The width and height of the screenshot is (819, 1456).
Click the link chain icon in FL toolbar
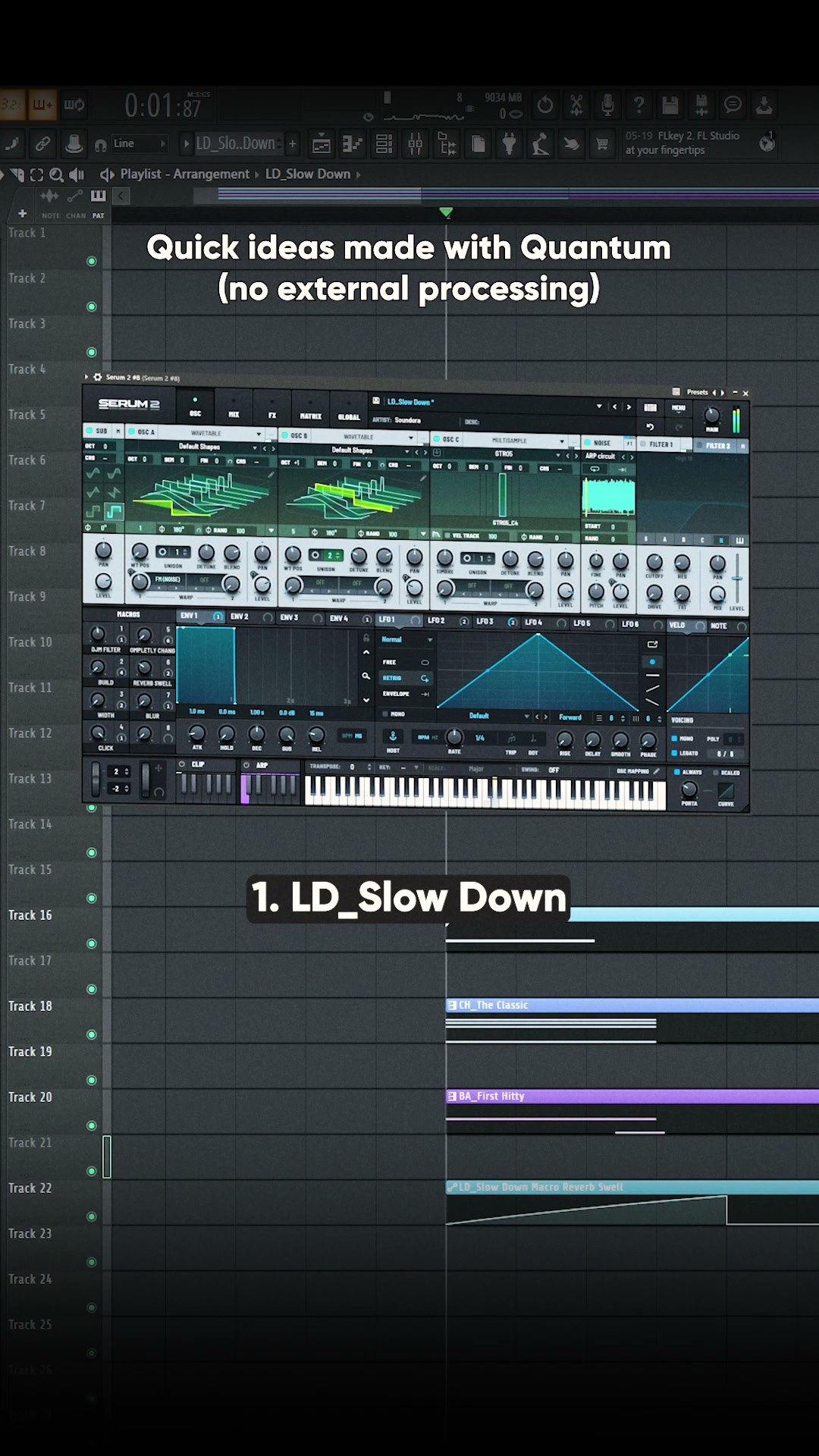click(x=42, y=143)
